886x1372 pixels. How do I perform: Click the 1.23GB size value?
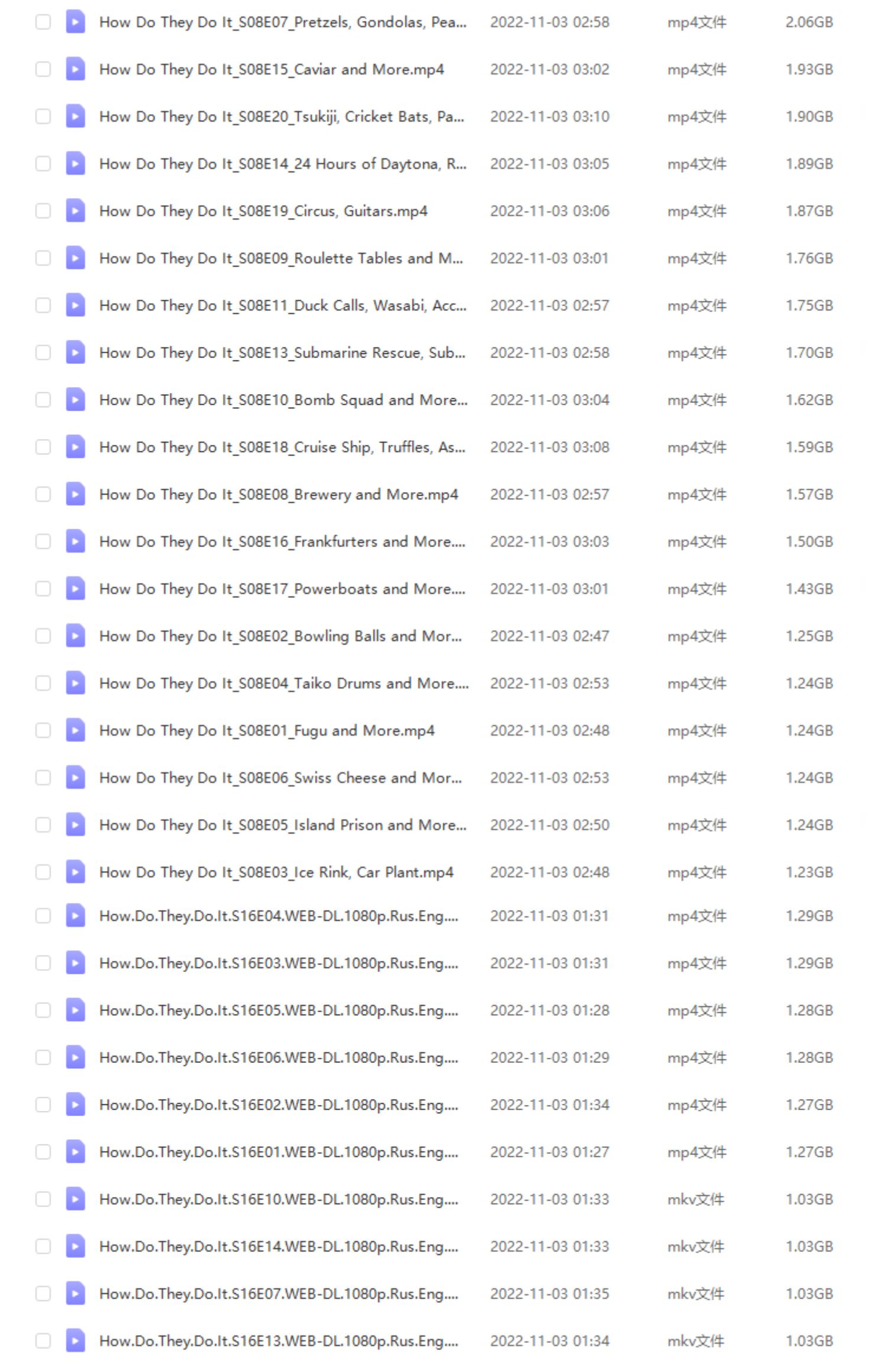click(x=809, y=873)
